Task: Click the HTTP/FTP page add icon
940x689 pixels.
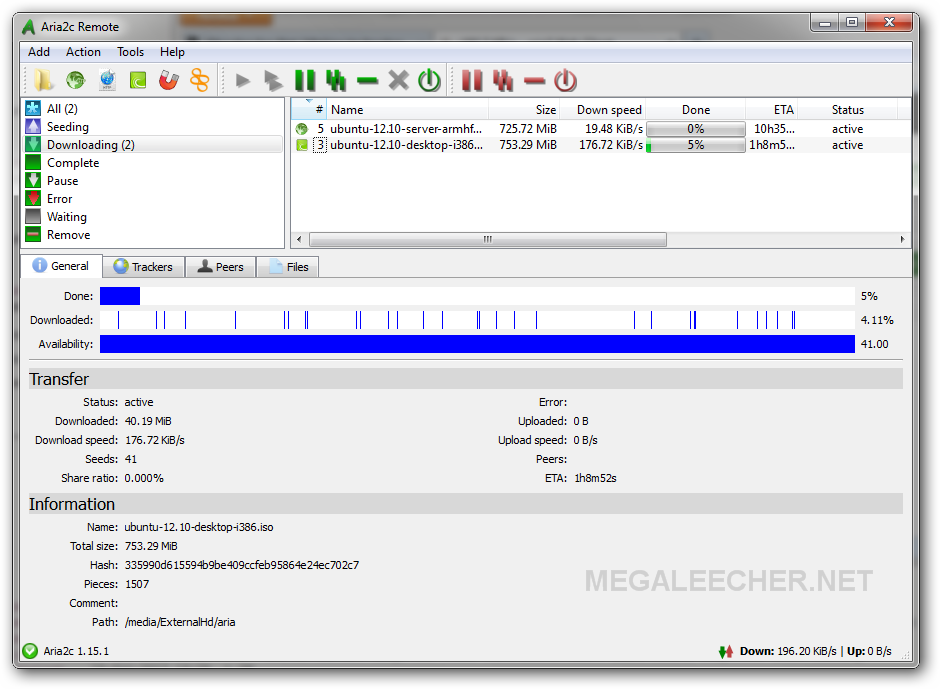Action: pos(107,80)
